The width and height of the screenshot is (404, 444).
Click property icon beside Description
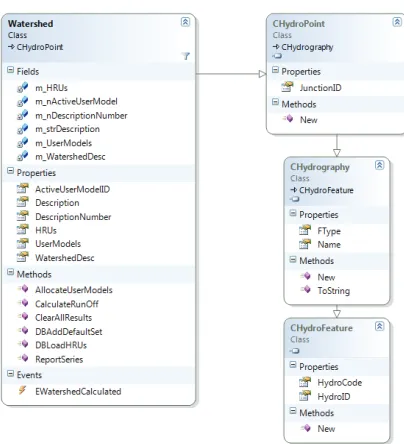[23, 202]
